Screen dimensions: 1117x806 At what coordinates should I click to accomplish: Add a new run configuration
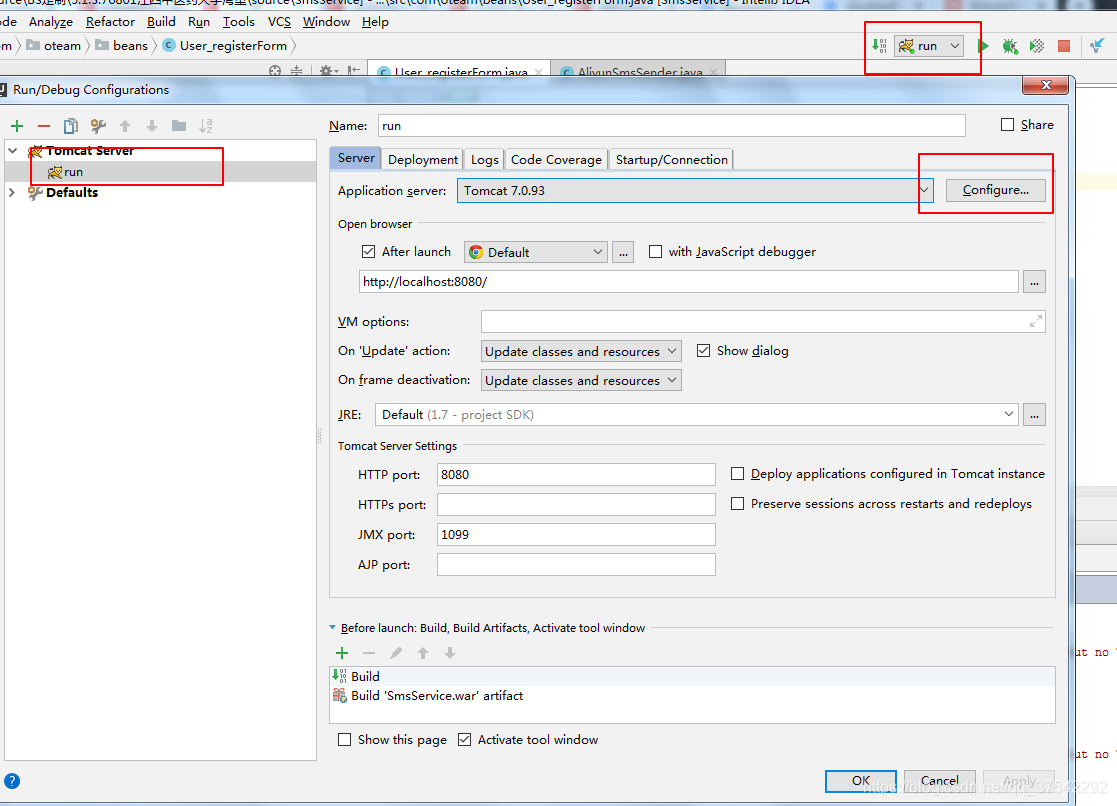click(x=17, y=126)
